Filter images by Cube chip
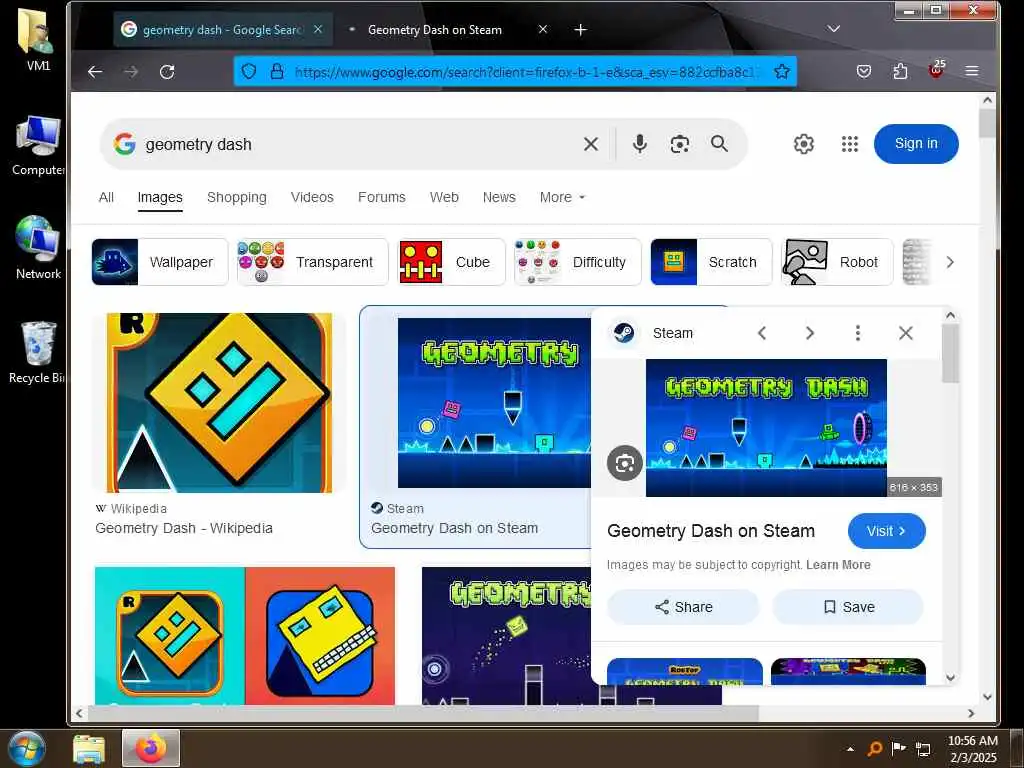This screenshot has height=768, width=1024. [451, 262]
